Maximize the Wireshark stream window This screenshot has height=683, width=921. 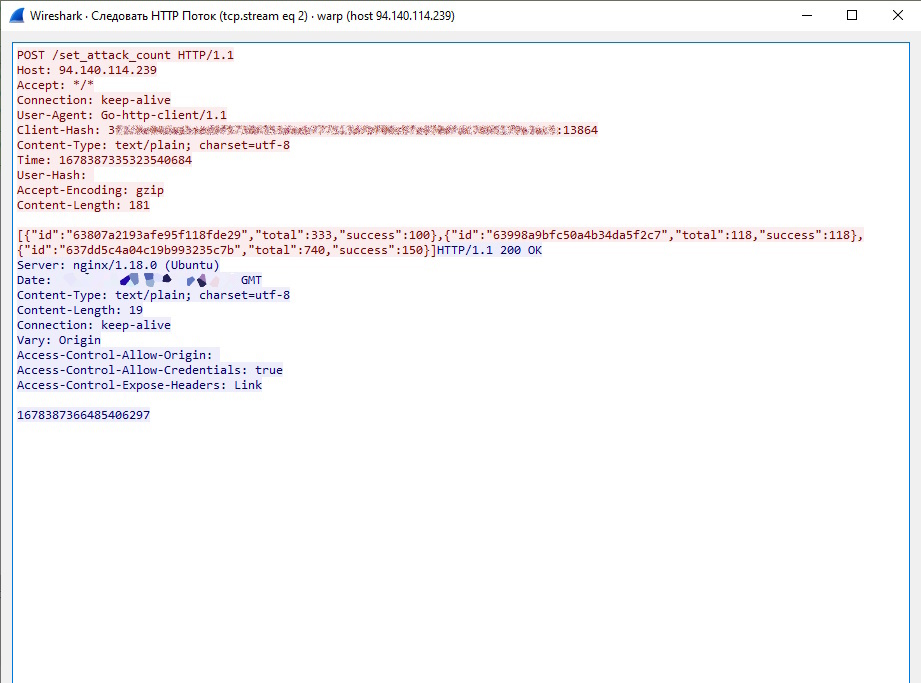tap(852, 16)
